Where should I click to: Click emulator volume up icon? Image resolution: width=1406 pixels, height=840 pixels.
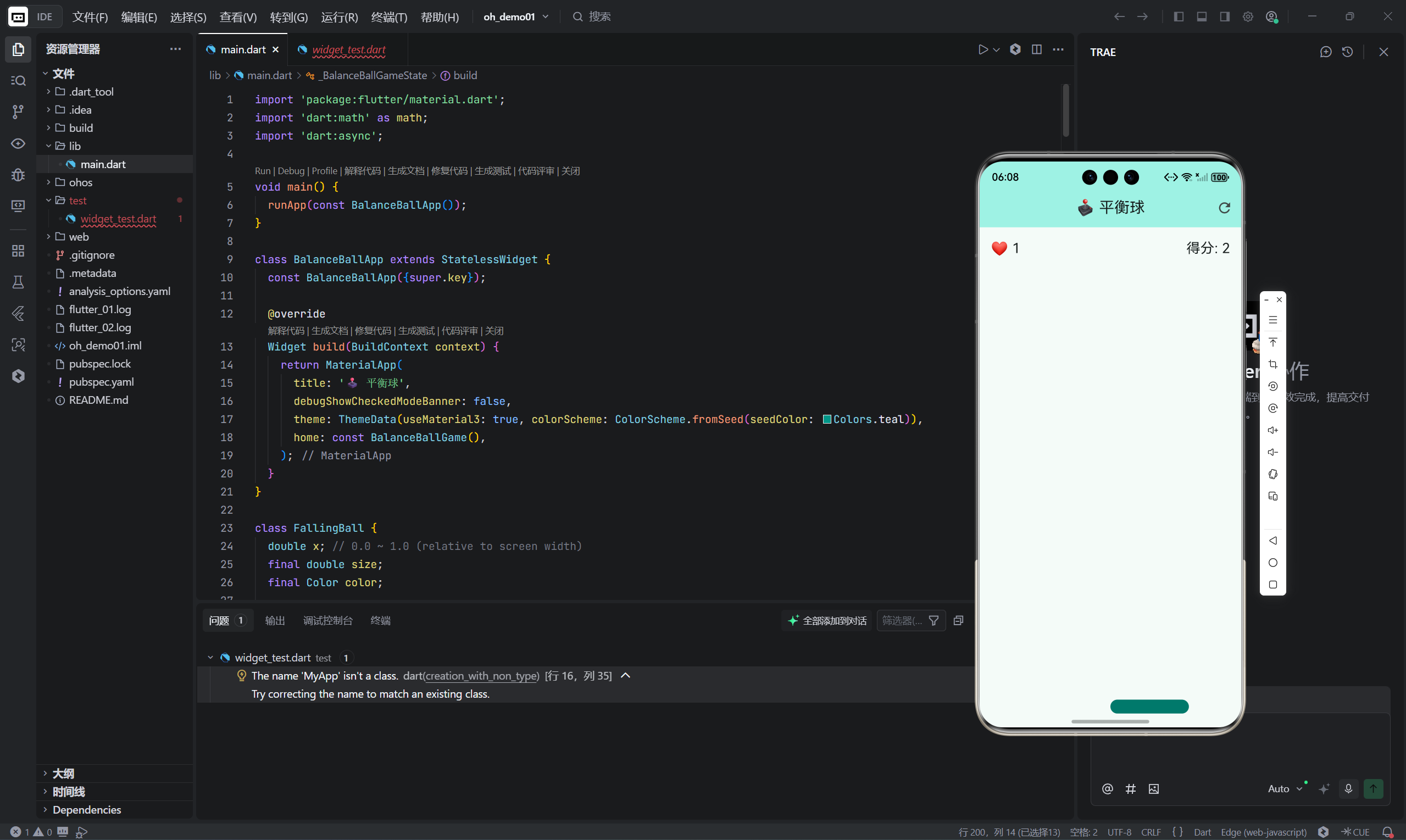1272,430
